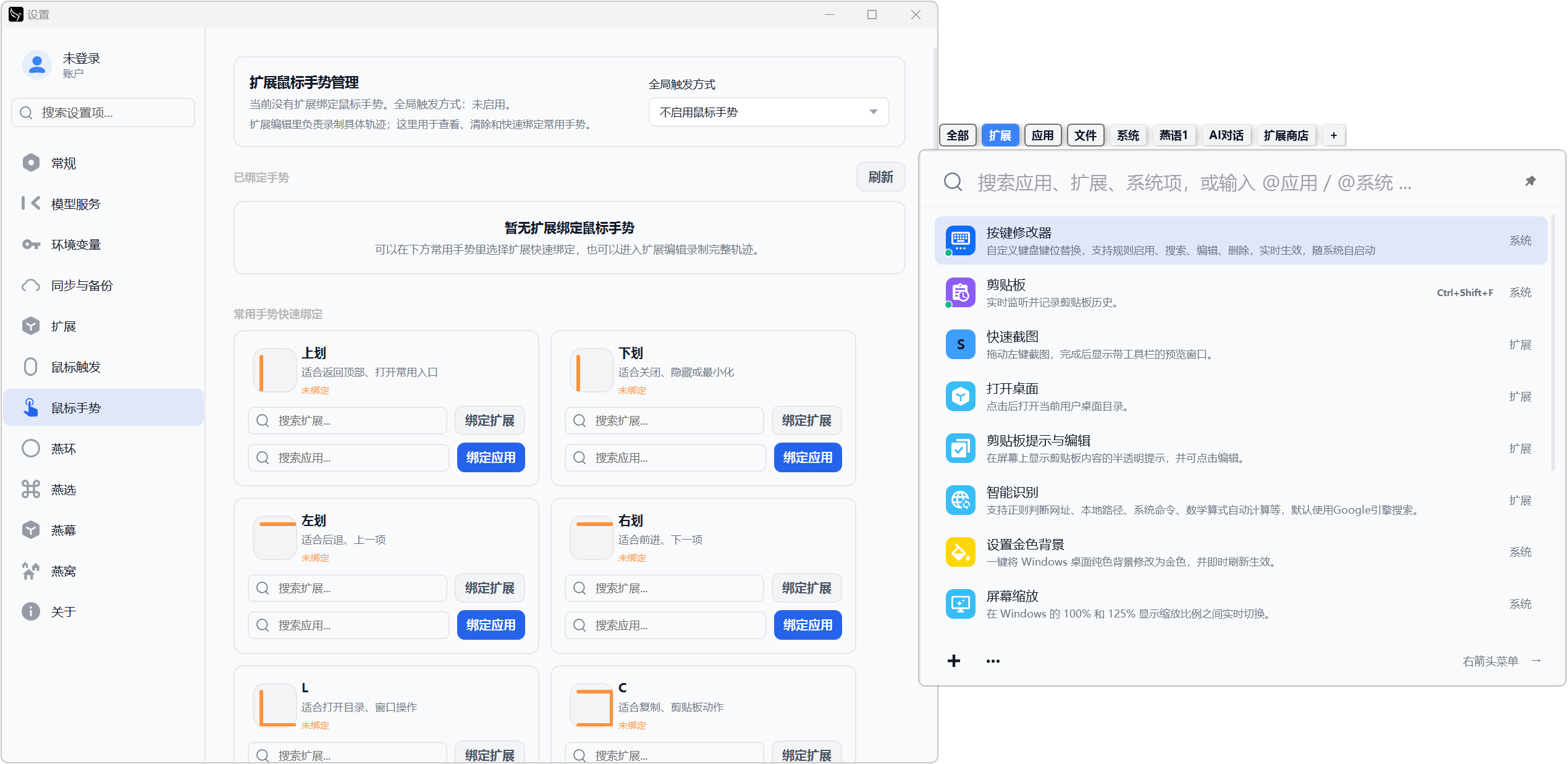Click 绑定扩展 for the C gesture
Screen dimensions: 1568x764
(x=807, y=753)
